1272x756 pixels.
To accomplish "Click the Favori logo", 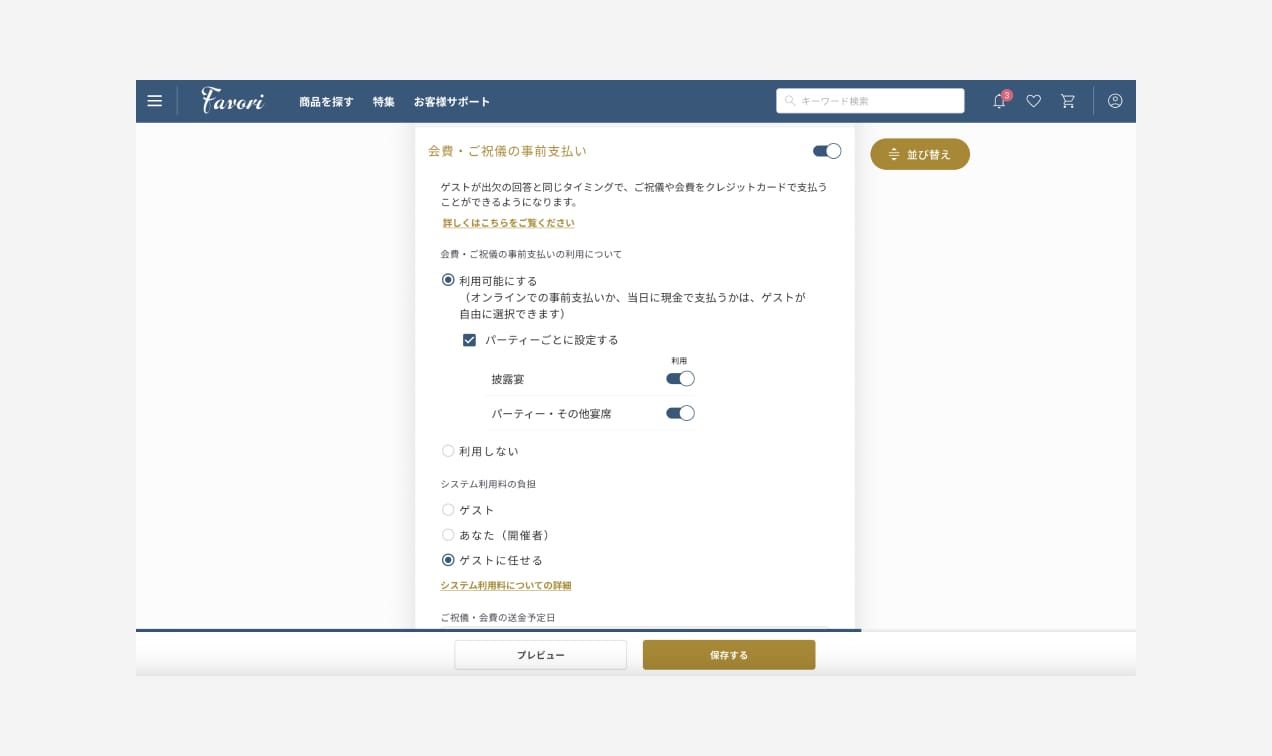I will (x=232, y=101).
